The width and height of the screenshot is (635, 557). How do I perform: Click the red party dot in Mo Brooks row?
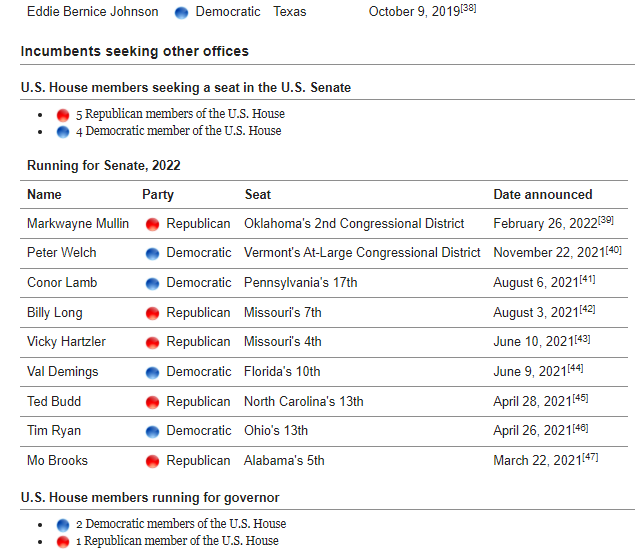(152, 461)
